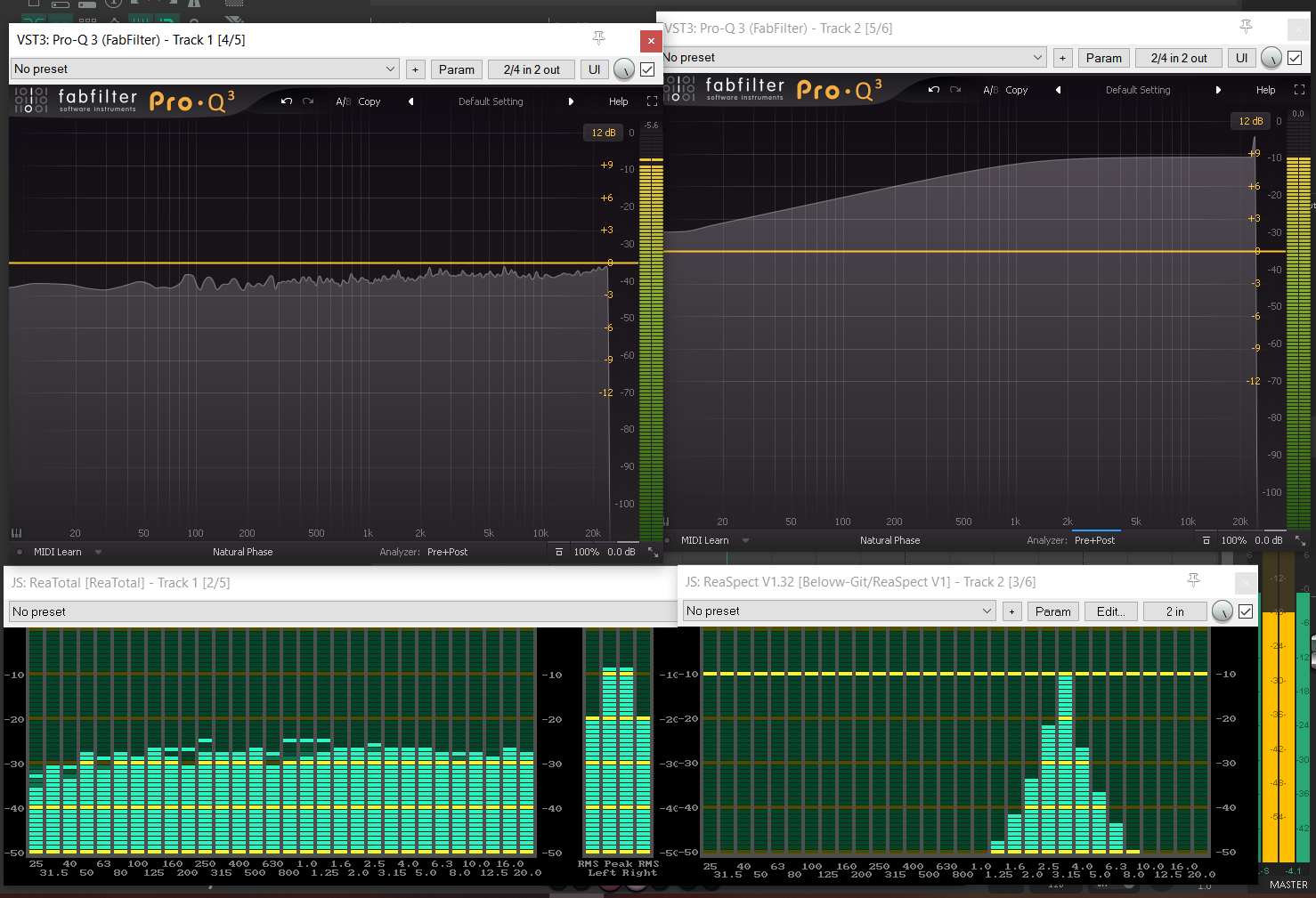Open Param menu in Track 2 Pro-Q window
This screenshot has height=898, width=1316.
pyautogui.click(x=1104, y=58)
